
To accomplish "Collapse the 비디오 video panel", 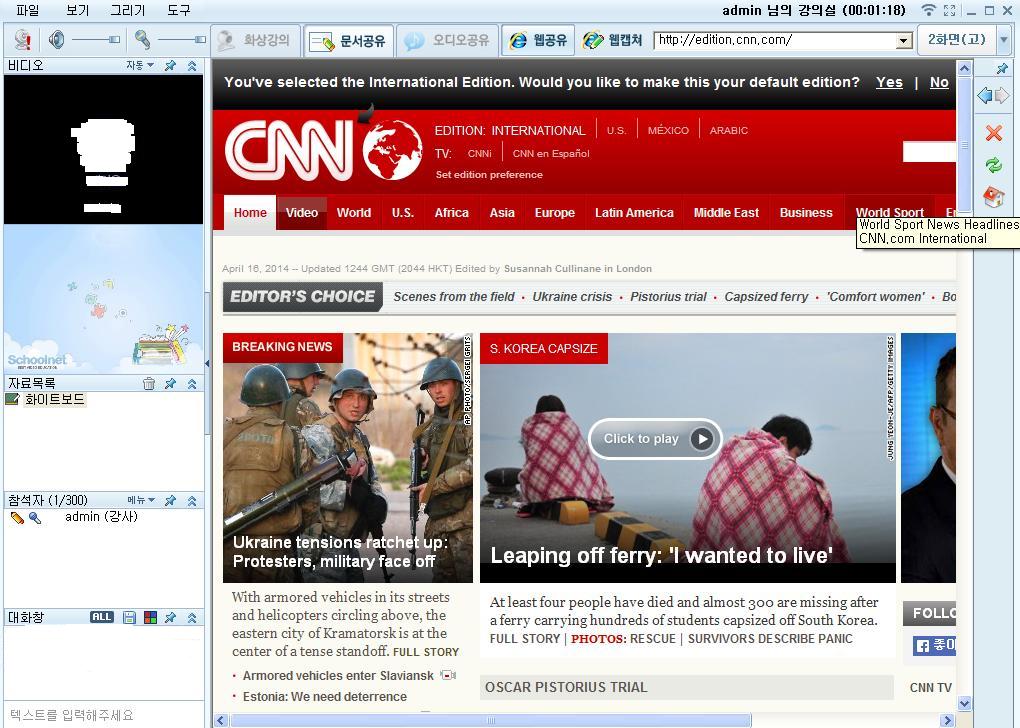I will pos(192,66).
